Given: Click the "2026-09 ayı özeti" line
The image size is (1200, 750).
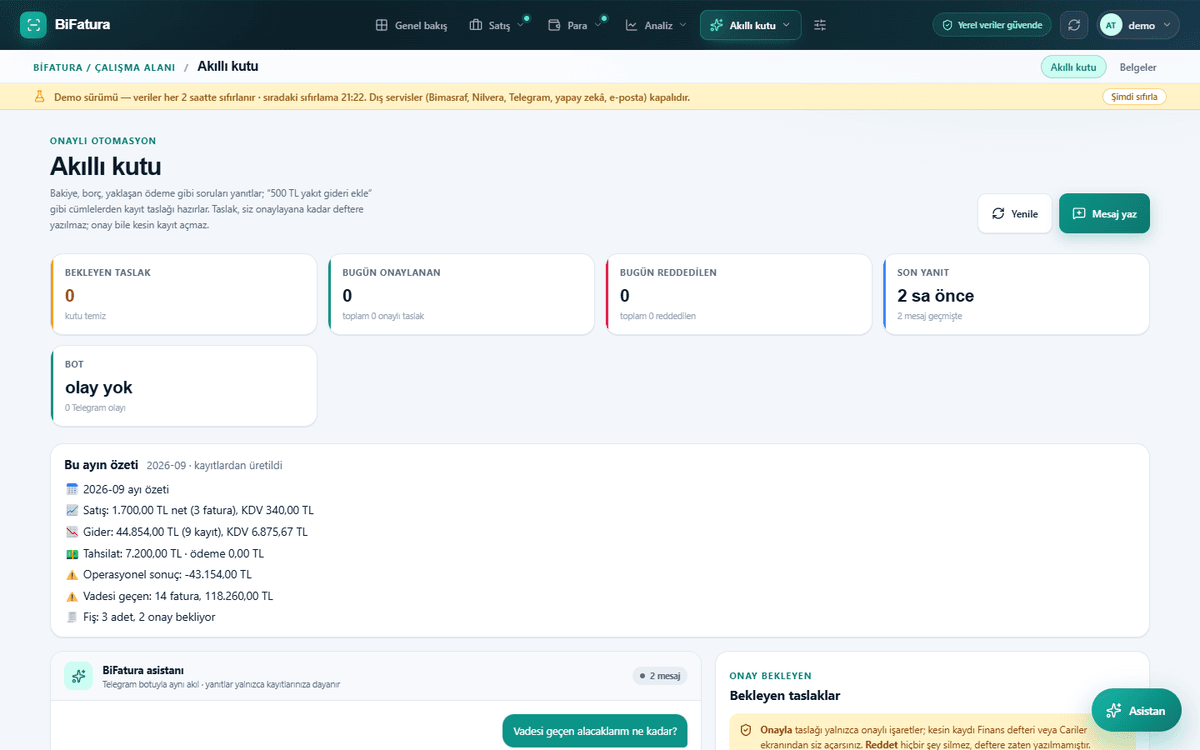Looking at the screenshot, I should (117, 489).
